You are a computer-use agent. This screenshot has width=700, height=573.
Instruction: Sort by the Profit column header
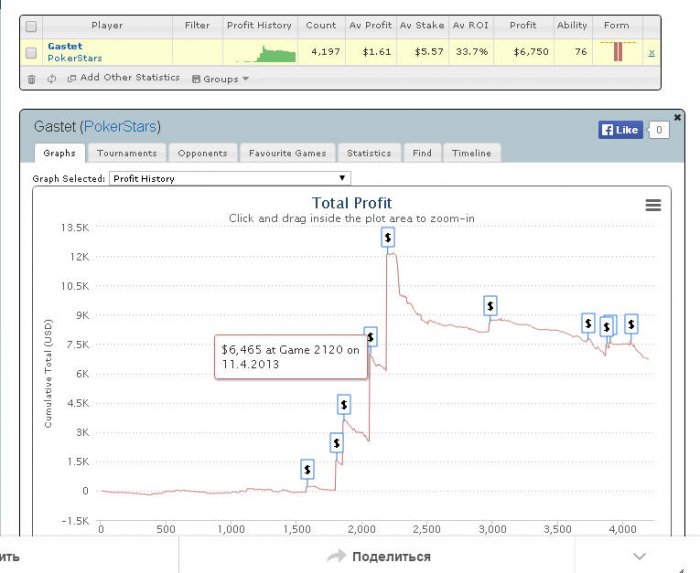[523, 25]
